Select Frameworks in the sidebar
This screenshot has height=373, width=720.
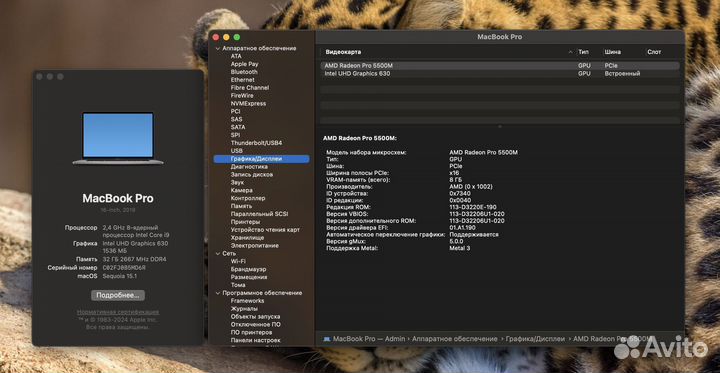pos(247,300)
